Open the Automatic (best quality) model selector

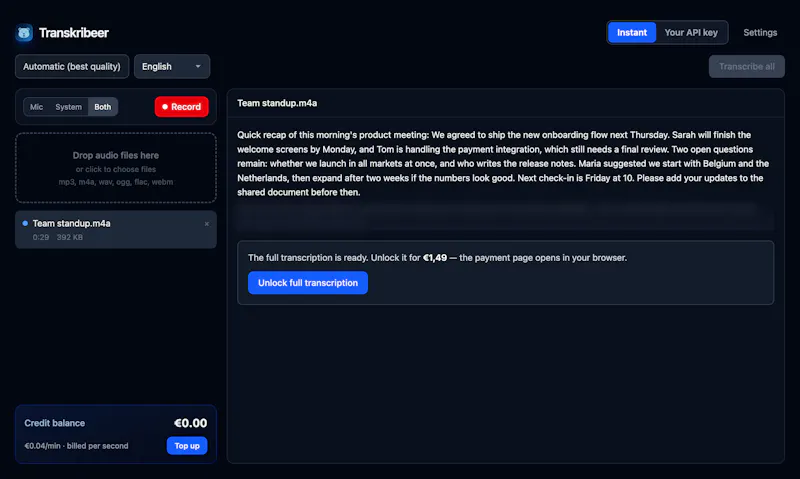pos(72,66)
